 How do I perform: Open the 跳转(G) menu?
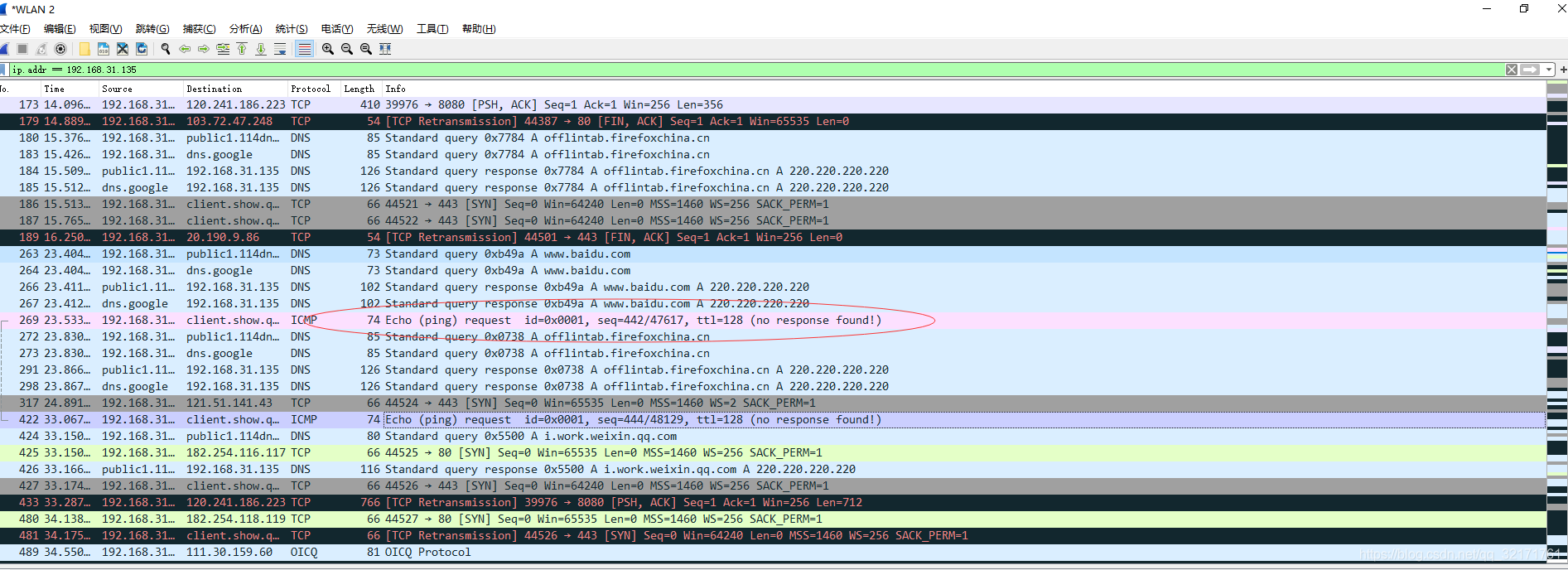(152, 29)
